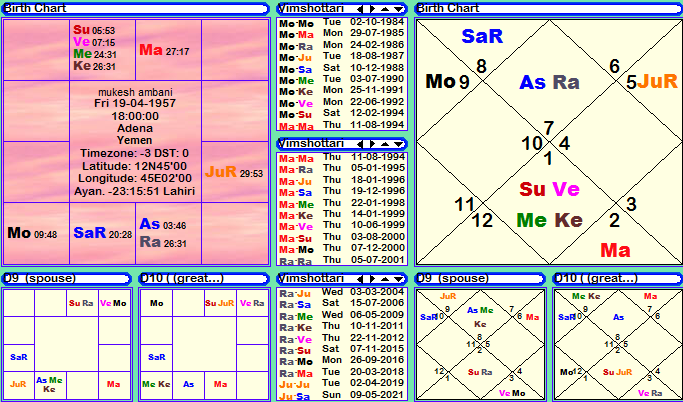Screen dimensions: 683x402
Task: Click the As 03:46 ascendant entry
Action: click(162, 224)
